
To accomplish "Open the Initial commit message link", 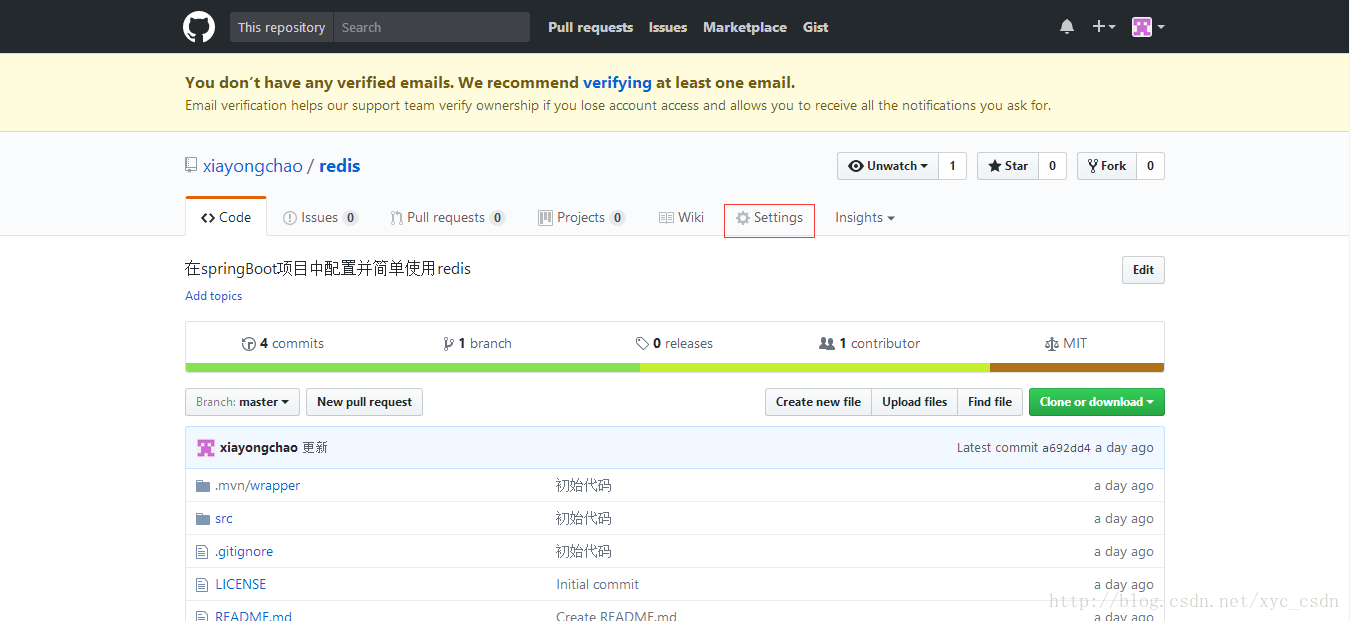I will point(598,585).
